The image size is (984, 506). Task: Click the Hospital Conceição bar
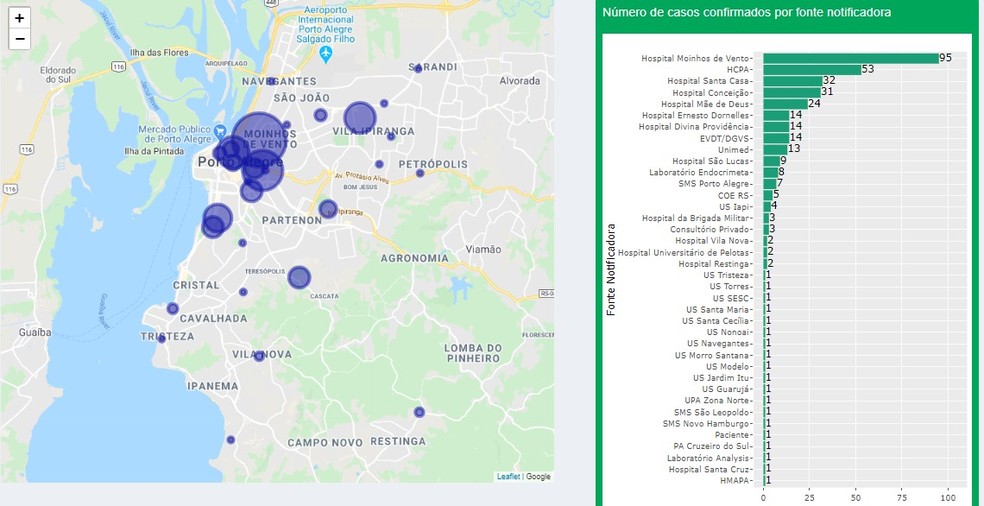[x=792, y=92]
